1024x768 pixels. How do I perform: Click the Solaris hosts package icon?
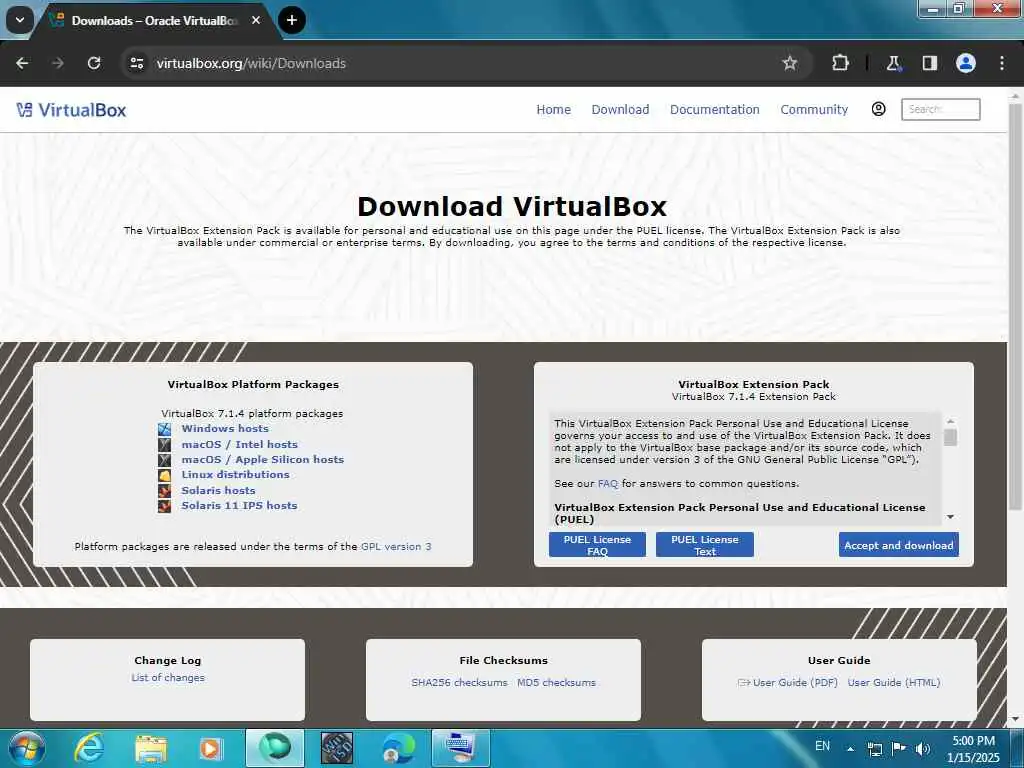tap(165, 490)
